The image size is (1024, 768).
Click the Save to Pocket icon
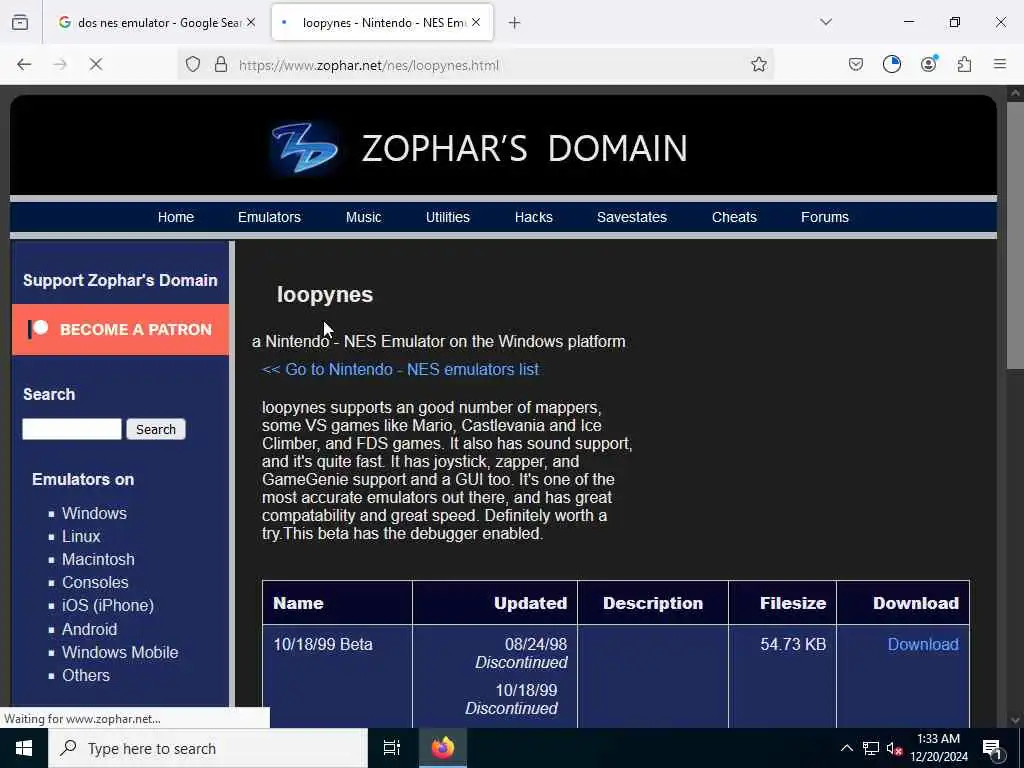[x=856, y=64]
